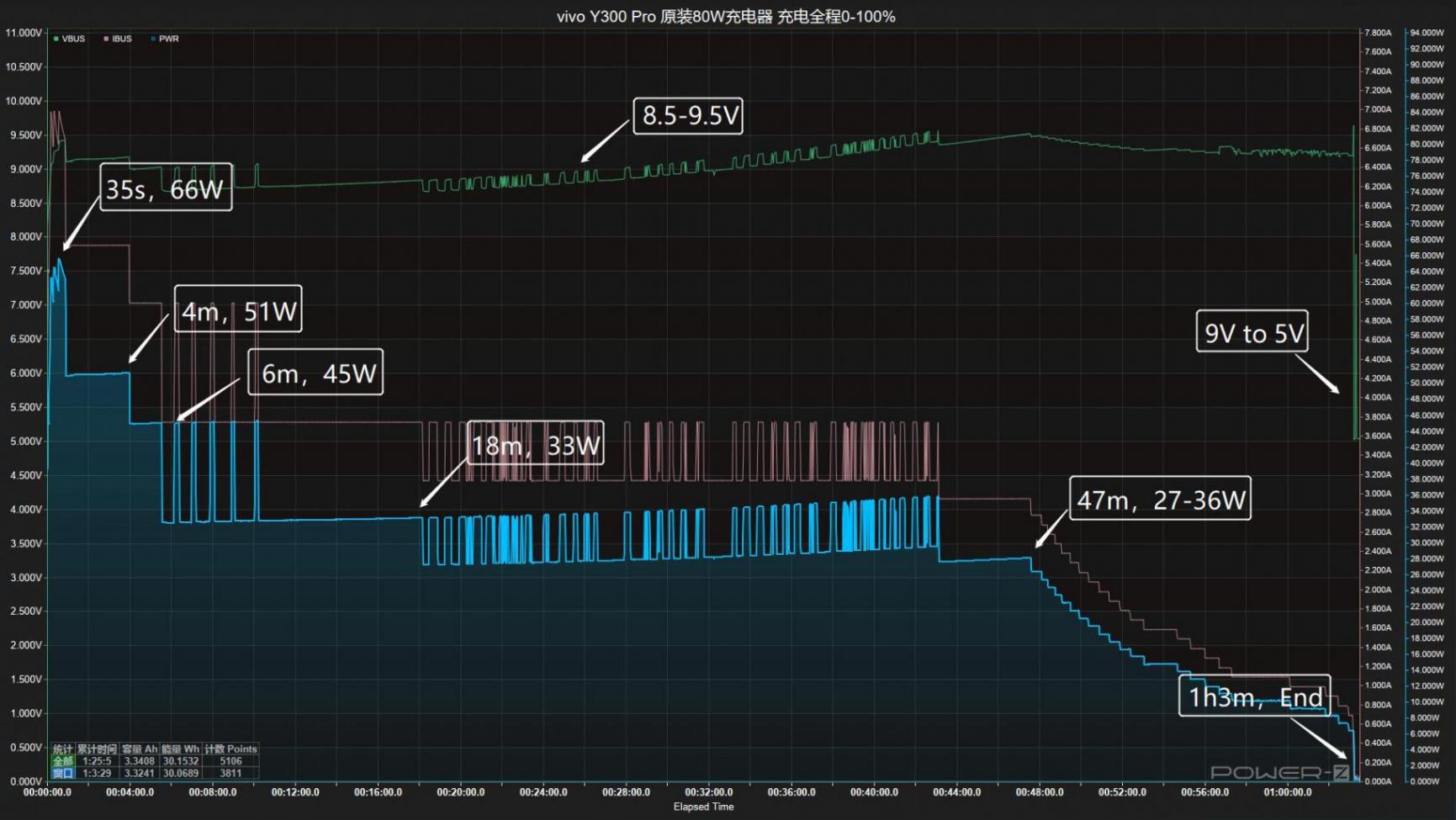1456x820 pixels.
Task: Click the chart title text at top
Action: click(x=726, y=17)
